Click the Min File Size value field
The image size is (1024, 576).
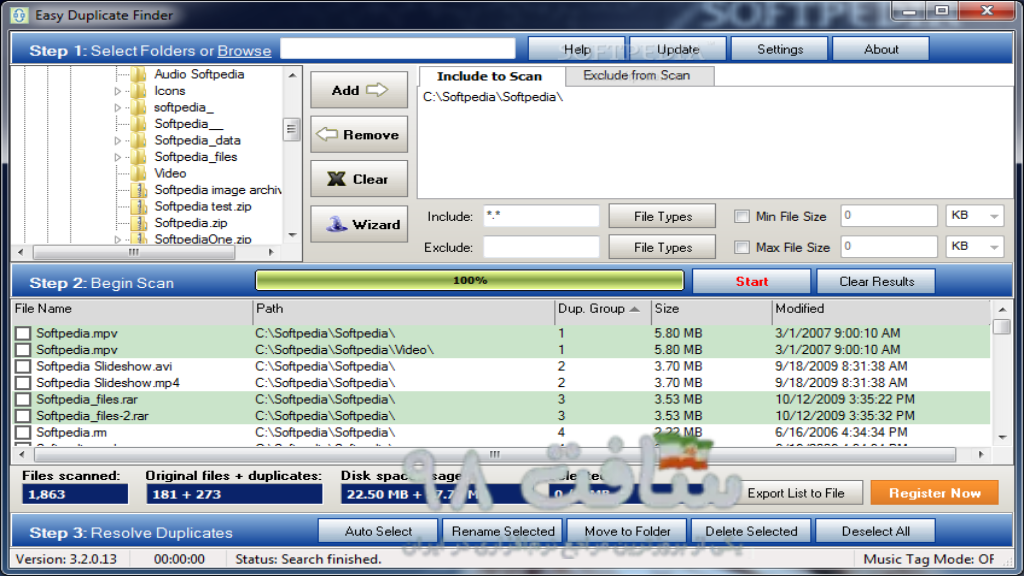pos(889,216)
